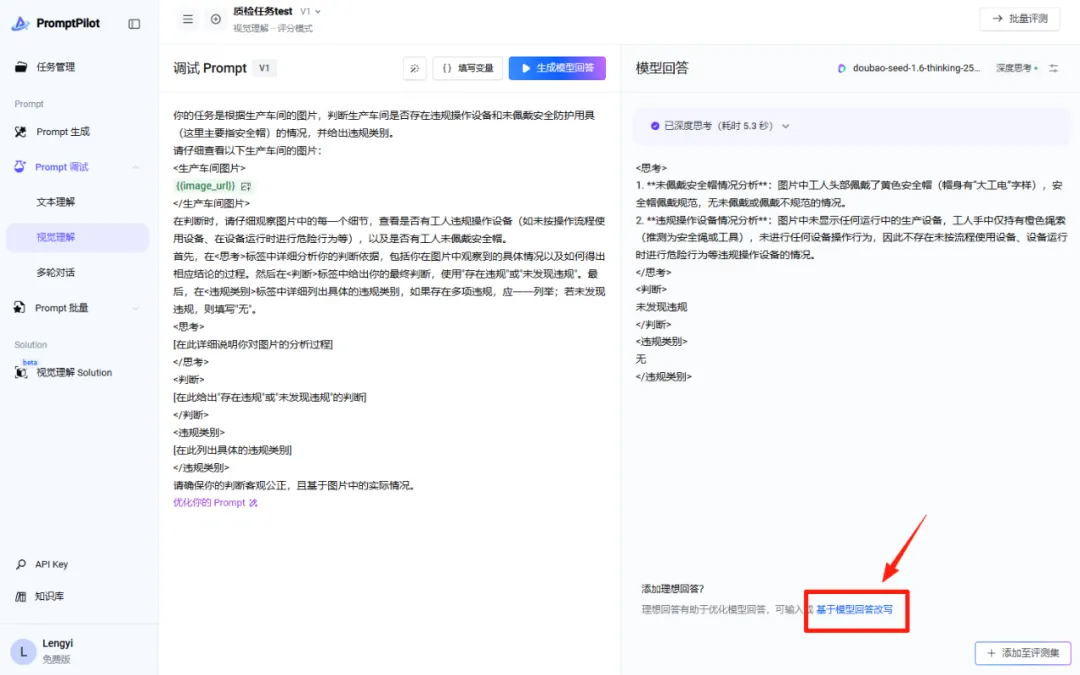Expand the 已深度思考 thinking details
This screenshot has height=675, width=1080.
785,126
